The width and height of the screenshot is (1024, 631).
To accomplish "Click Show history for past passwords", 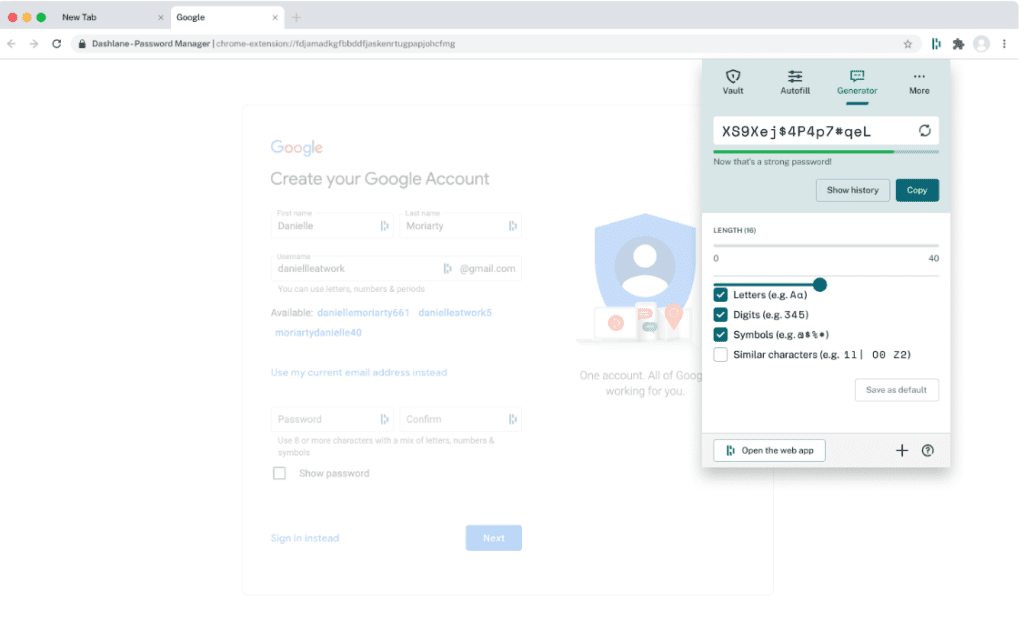I will pos(852,190).
